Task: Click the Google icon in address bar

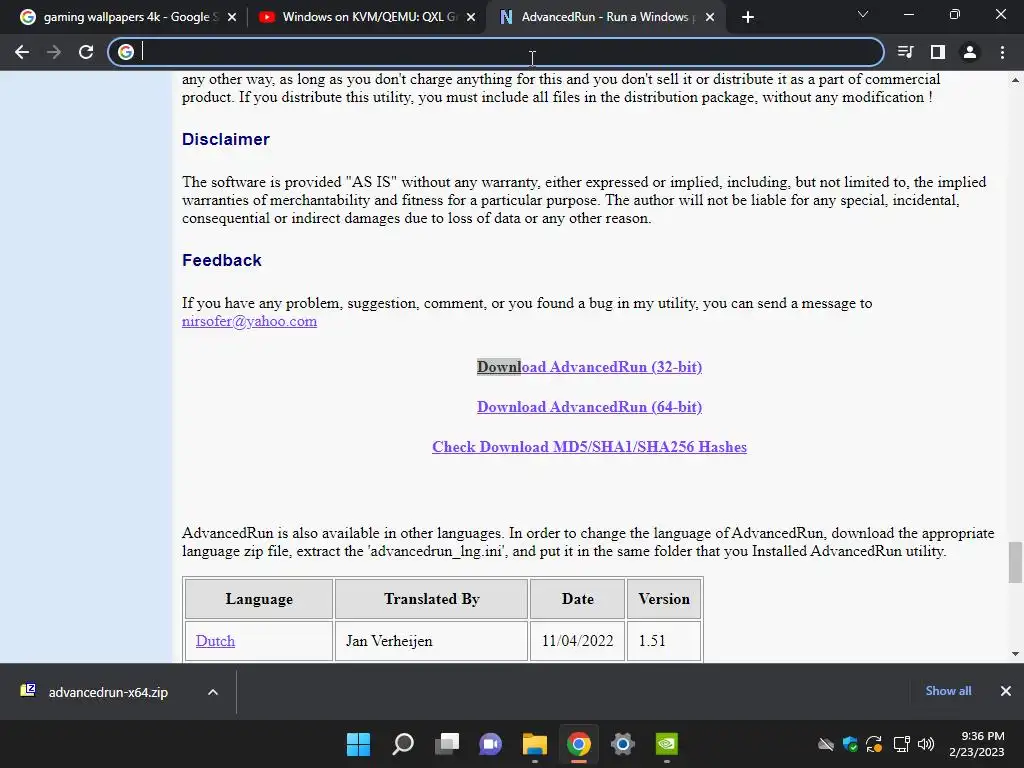Action: (x=126, y=52)
